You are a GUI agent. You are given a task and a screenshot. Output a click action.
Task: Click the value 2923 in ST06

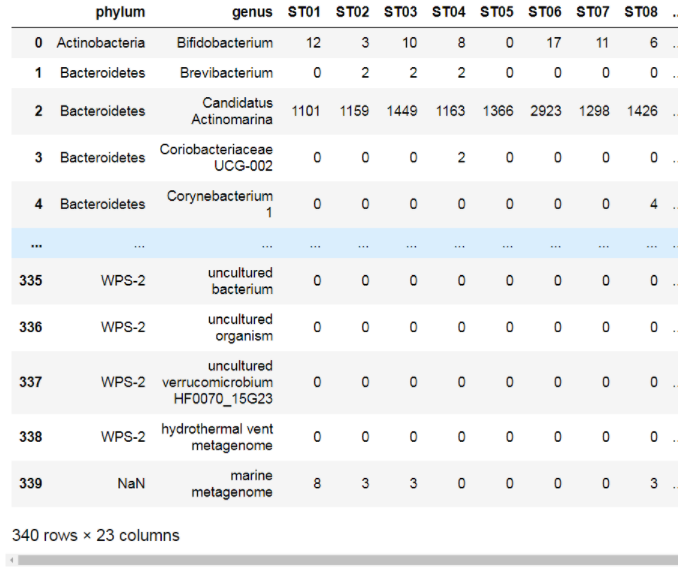coord(546,111)
